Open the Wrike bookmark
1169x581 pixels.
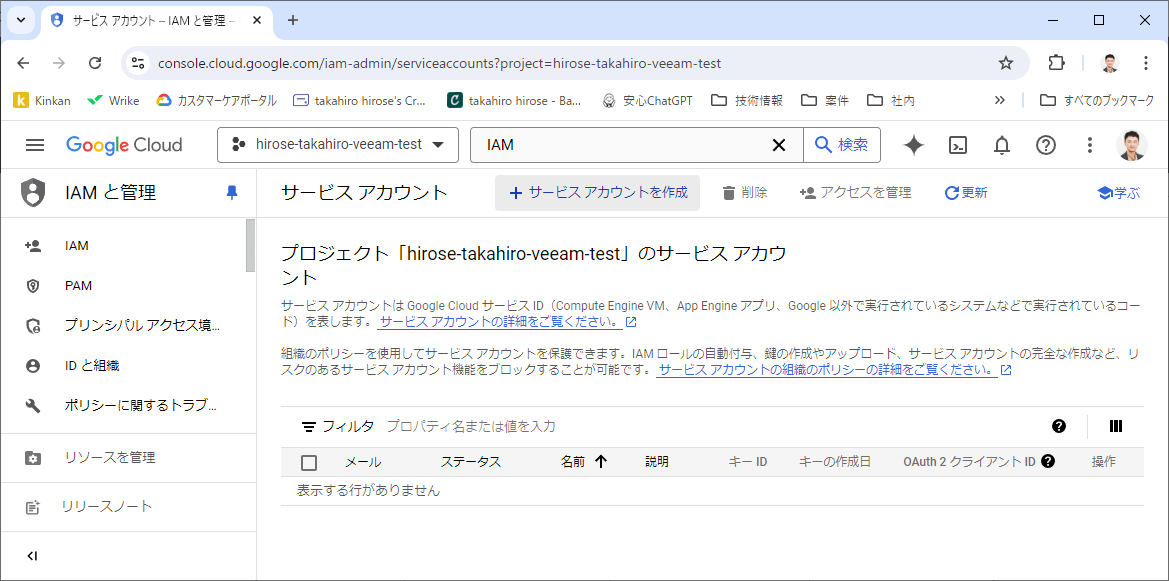pos(113,100)
